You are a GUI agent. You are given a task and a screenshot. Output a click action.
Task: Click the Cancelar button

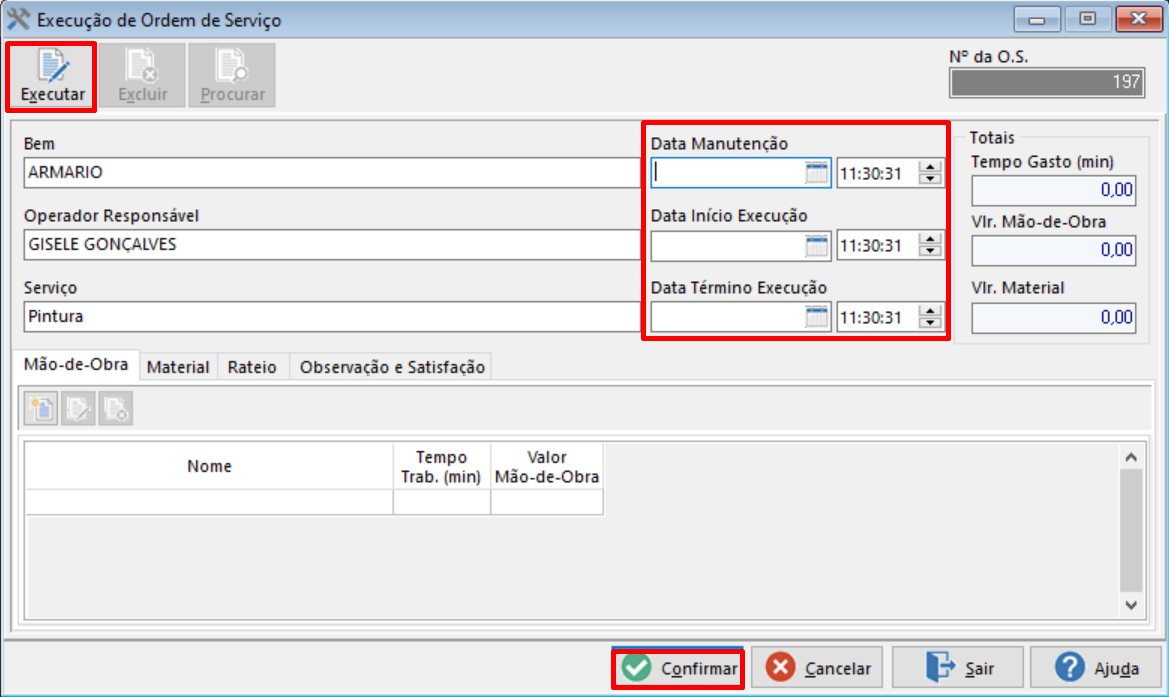817,668
